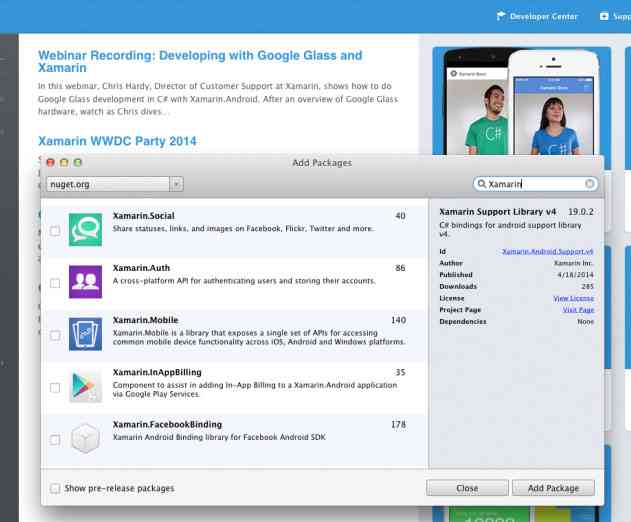Click the Close button
The height and width of the screenshot is (522, 631).
click(x=467, y=488)
